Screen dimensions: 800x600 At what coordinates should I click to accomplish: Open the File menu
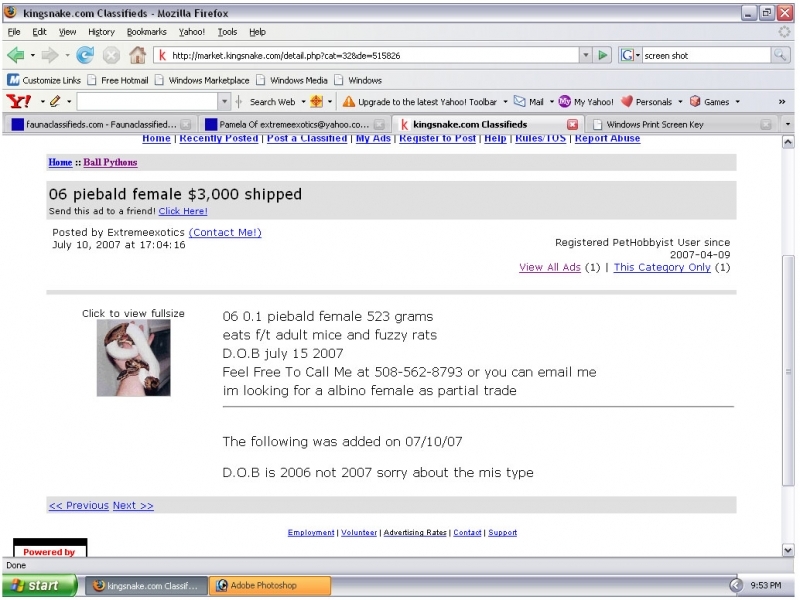click(x=14, y=32)
